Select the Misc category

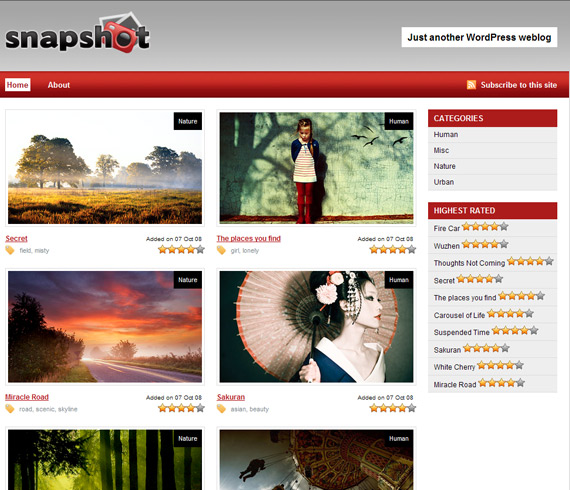[x=492, y=150]
